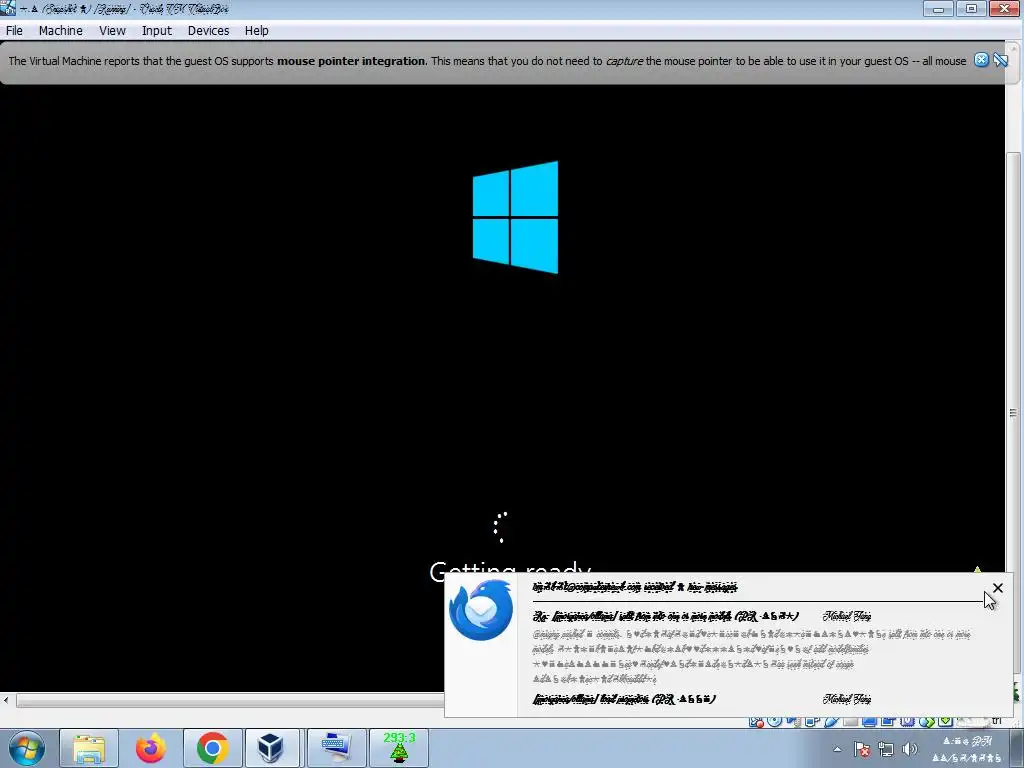Open the keyboard-monitor app on taskbar
1024x768 pixels.
(336, 748)
